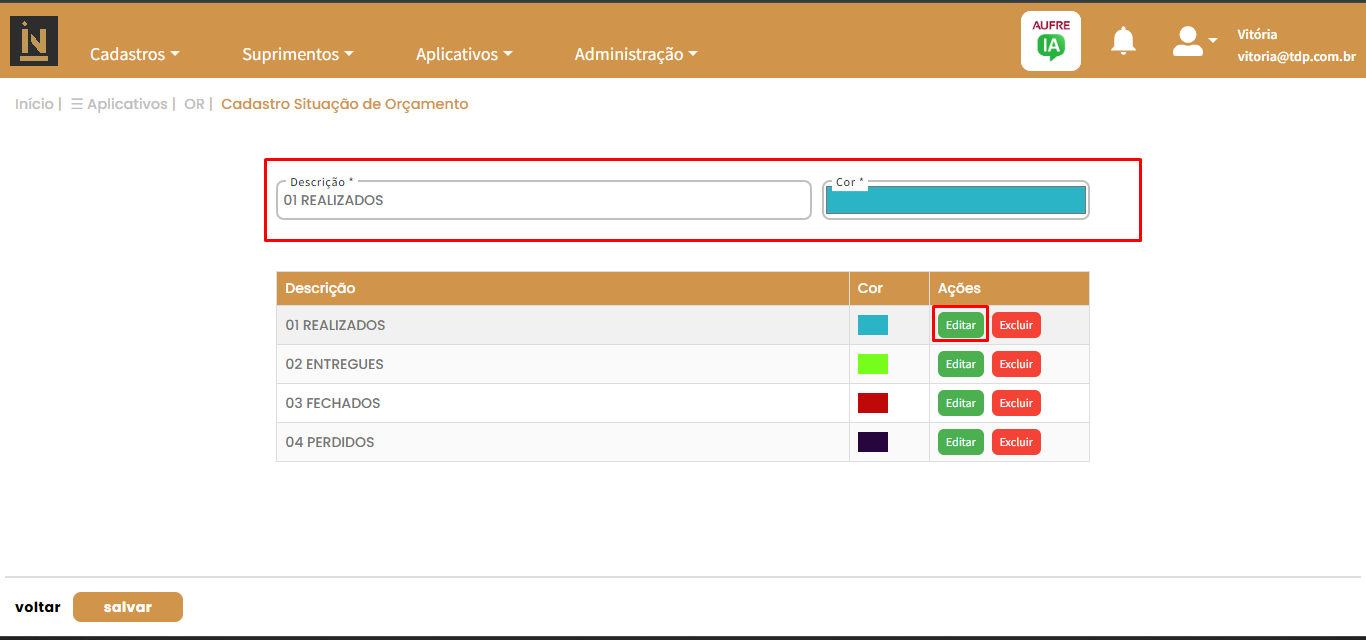Screen dimensions: 1366x640
Task: Open the Cor color picker field
Action: [x=955, y=200]
